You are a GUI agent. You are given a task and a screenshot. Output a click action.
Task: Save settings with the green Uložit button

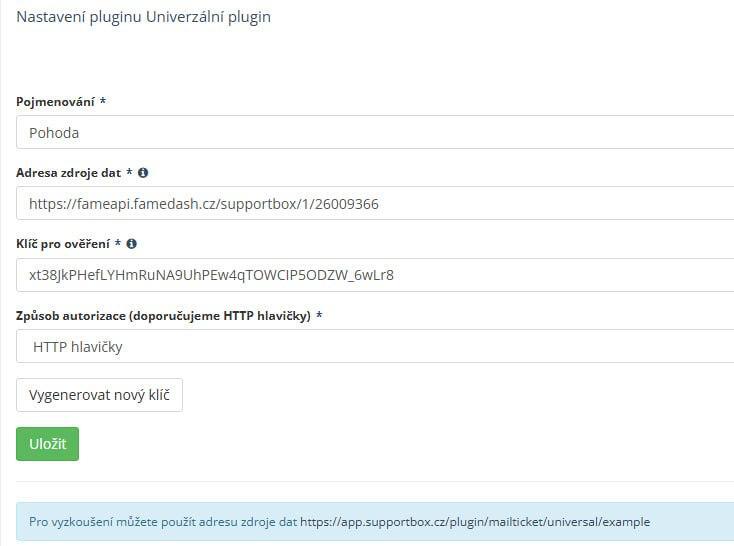pyautogui.click(x=47, y=444)
